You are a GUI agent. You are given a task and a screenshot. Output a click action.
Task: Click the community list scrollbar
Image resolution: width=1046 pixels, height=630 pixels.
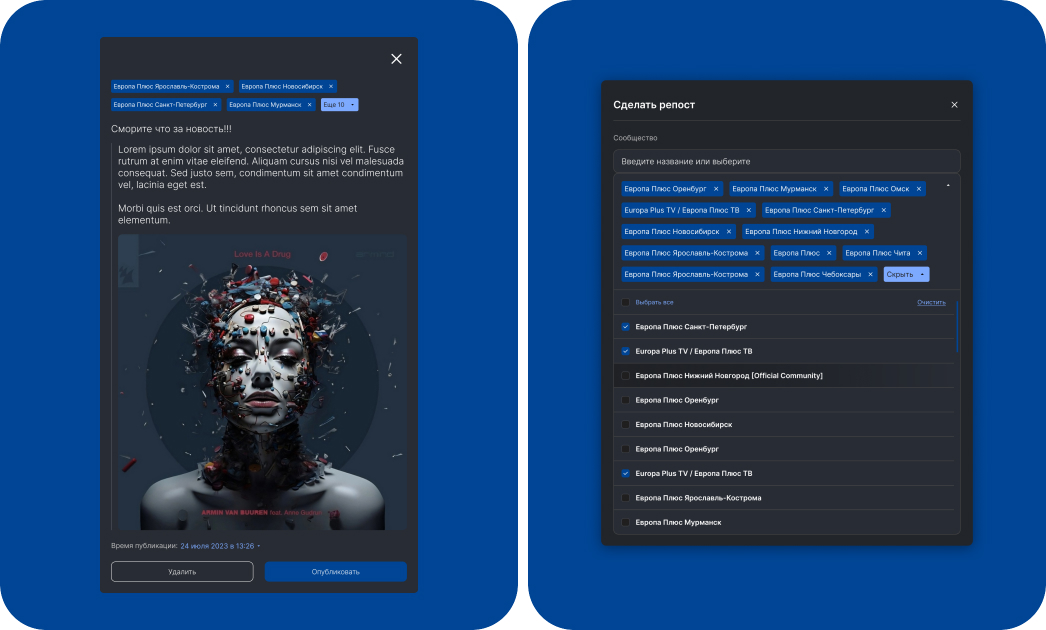957,327
